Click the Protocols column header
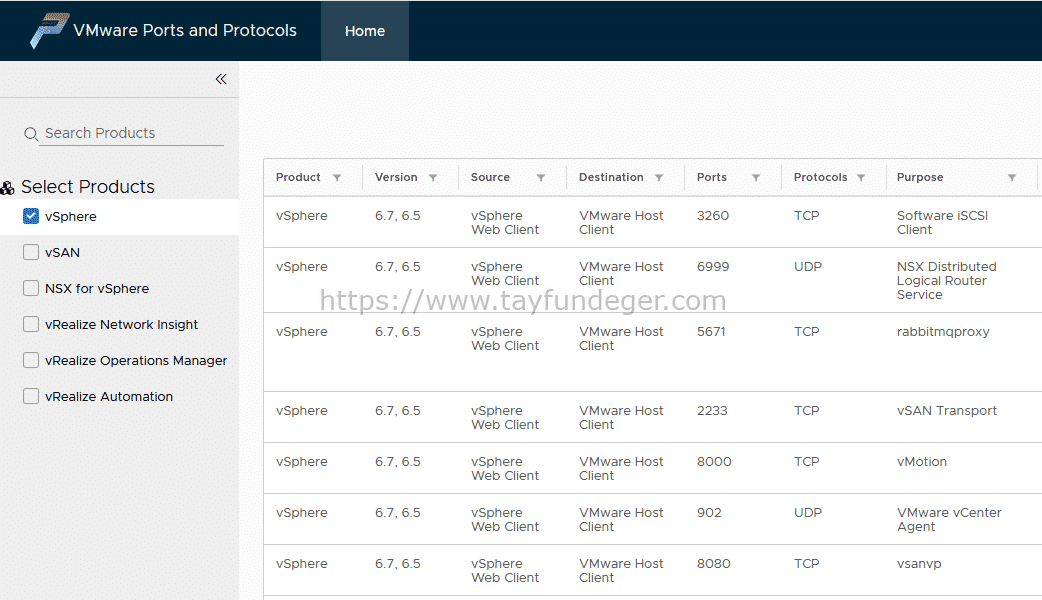The width and height of the screenshot is (1042, 600). 820,177
